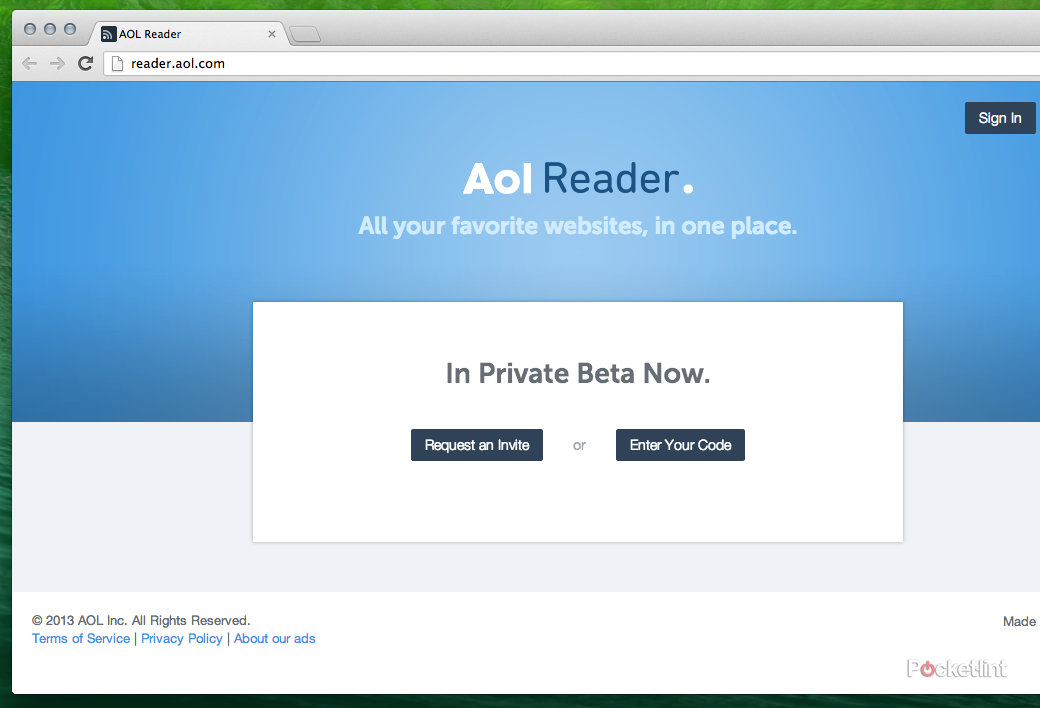Close the AOL Reader tab

pyautogui.click(x=271, y=33)
